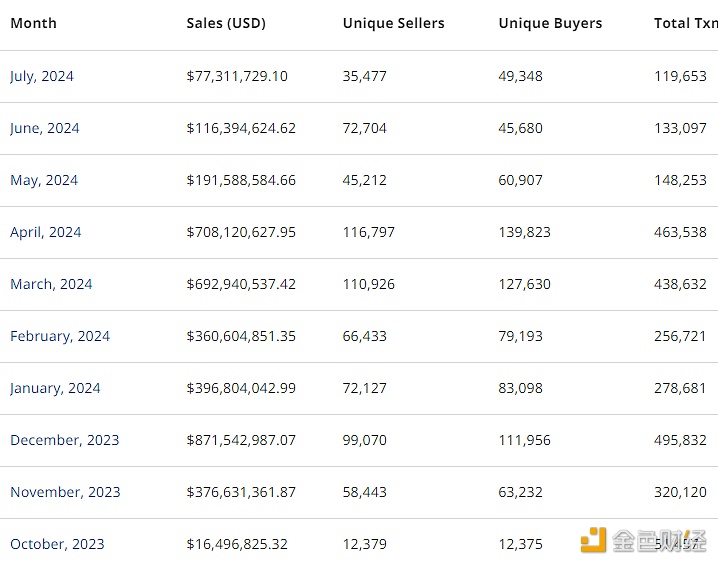The width and height of the screenshot is (718, 564).
Task: Open the January, 2024 month link
Action: pyautogui.click(x=55, y=389)
